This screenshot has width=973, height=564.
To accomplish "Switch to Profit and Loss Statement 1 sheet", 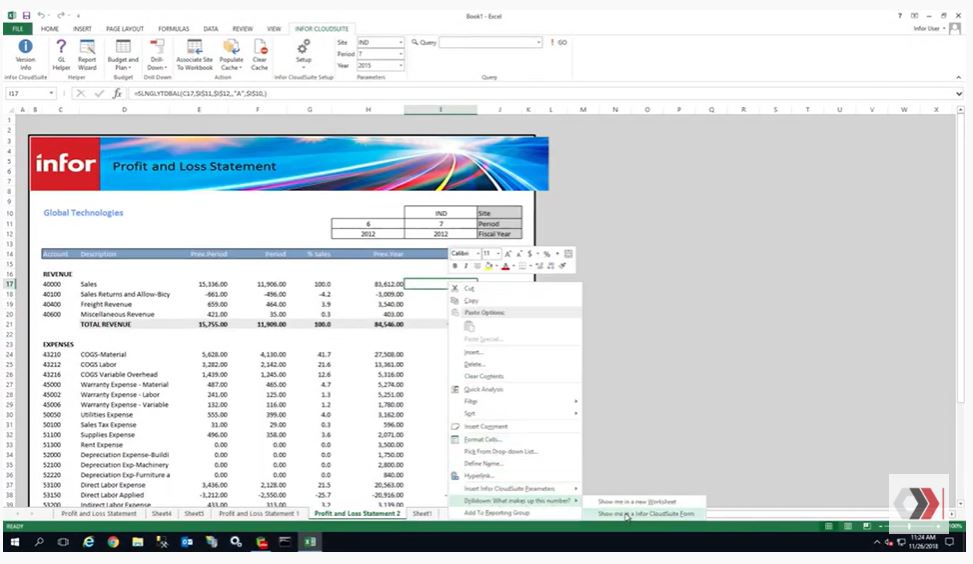I will point(259,513).
